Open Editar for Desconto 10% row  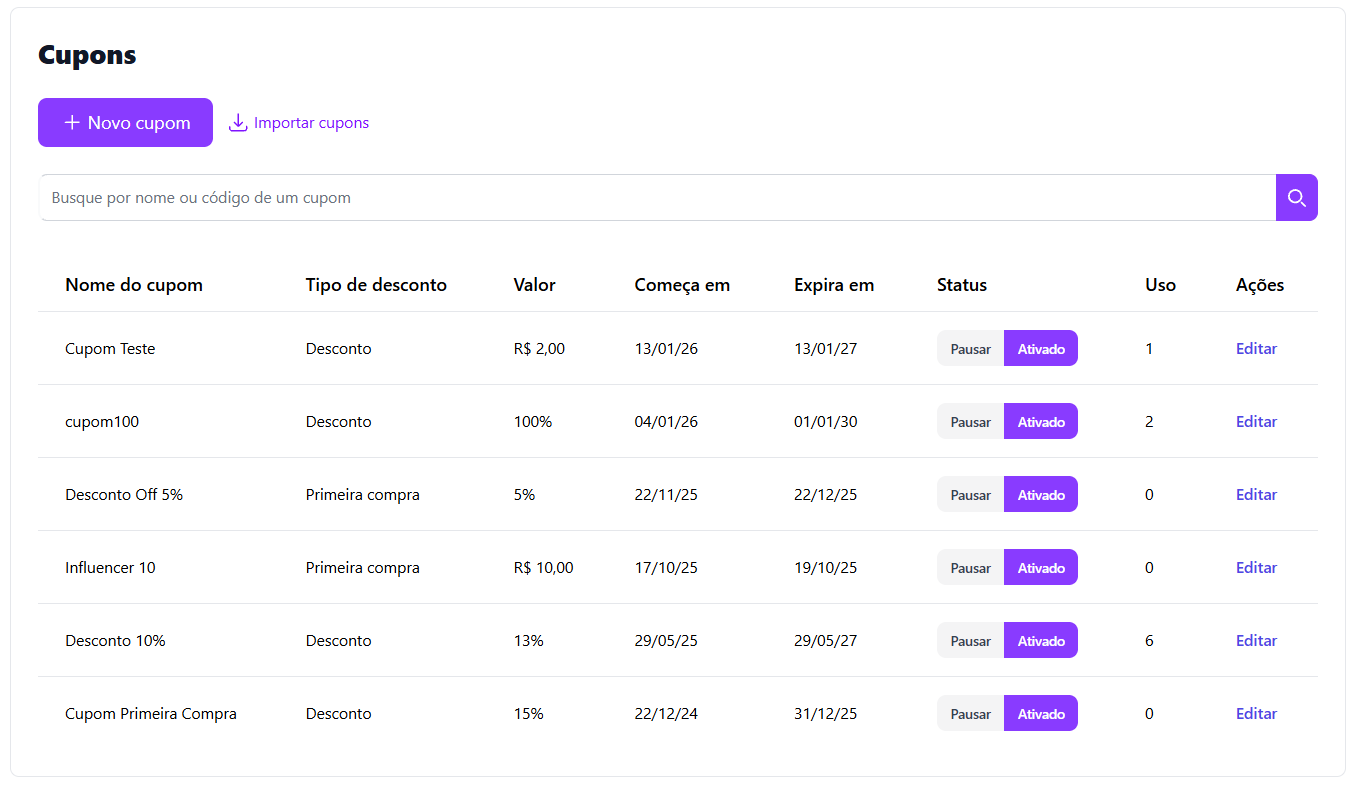(x=1256, y=641)
